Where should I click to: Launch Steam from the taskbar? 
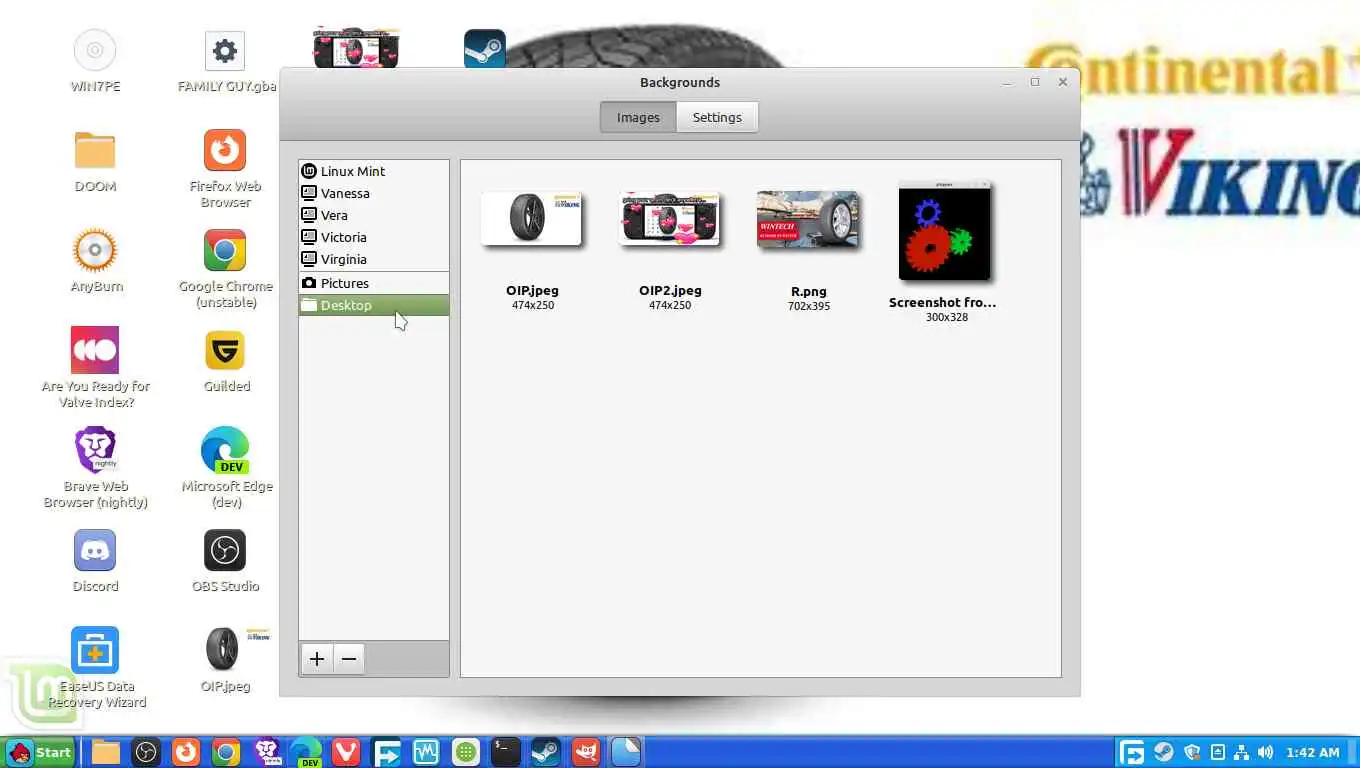coord(545,752)
